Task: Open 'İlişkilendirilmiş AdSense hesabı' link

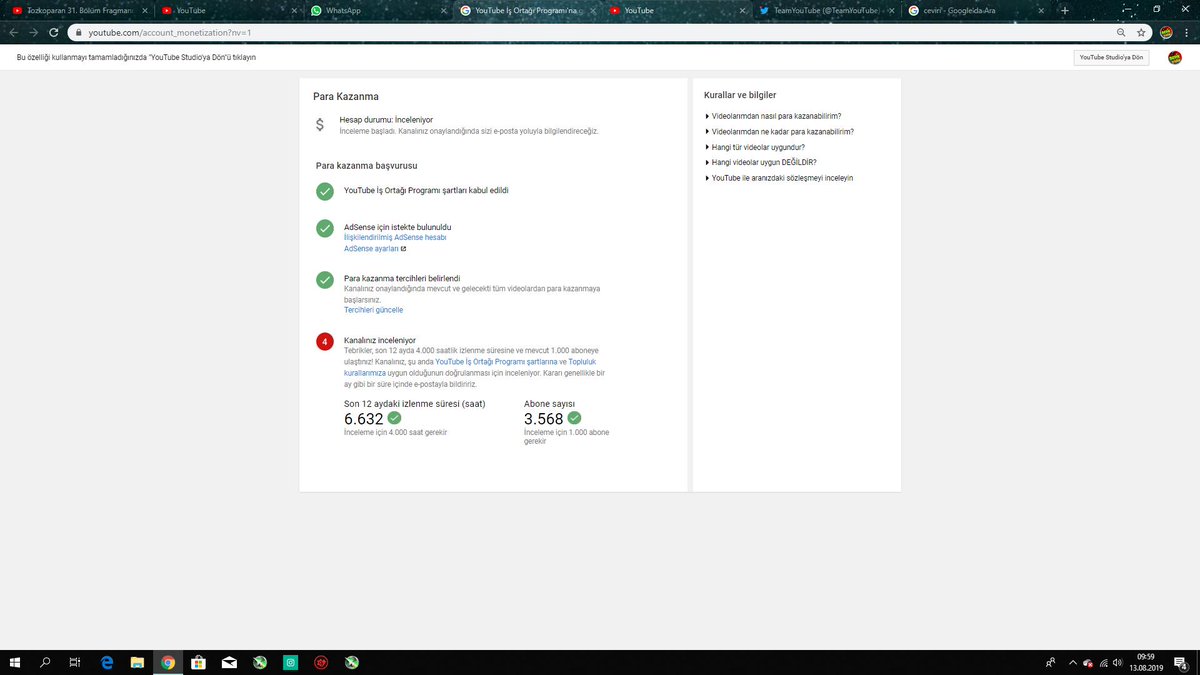Action: 395,238
